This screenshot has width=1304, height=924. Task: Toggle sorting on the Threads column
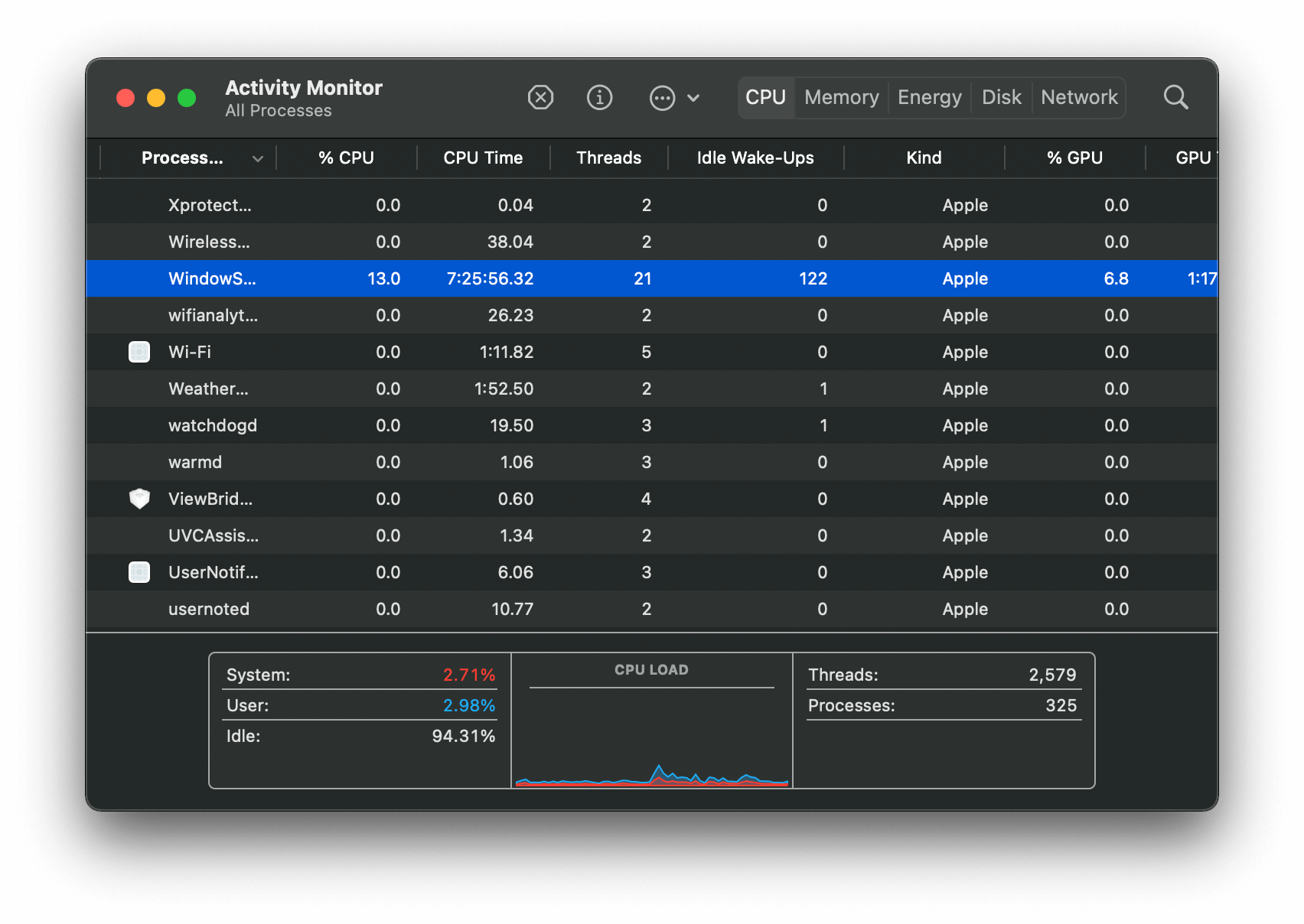608,158
